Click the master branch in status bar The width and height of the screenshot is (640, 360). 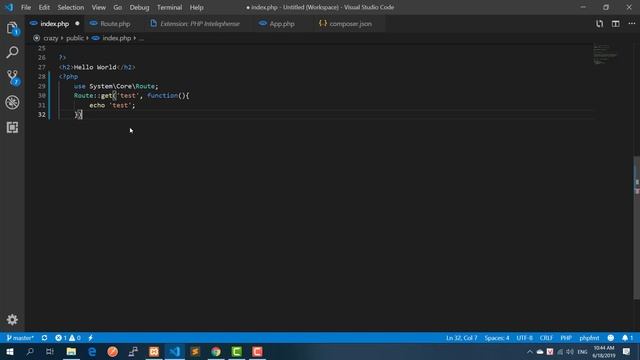[20, 338]
